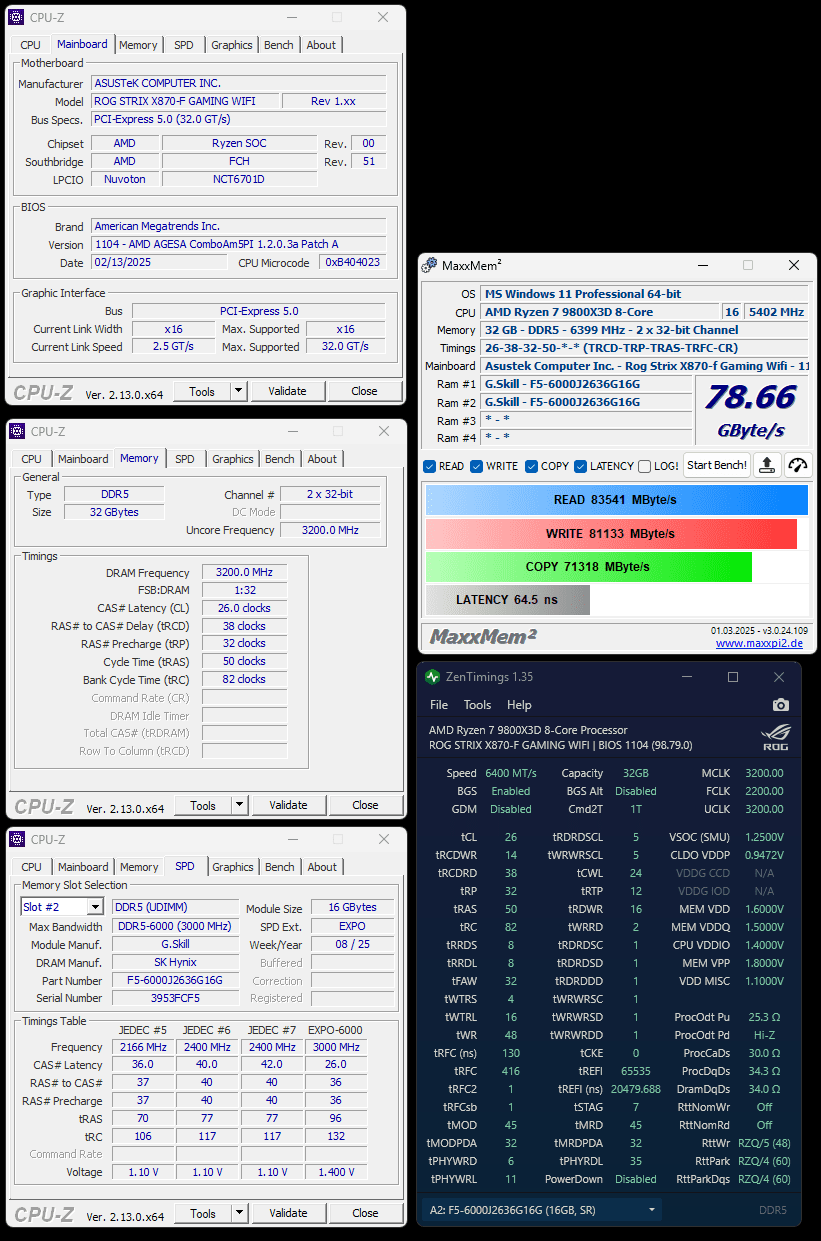This screenshot has width=821, height=1241.
Task: Click Validate in the Mainboard CPU-Z window
Action: click(287, 391)
